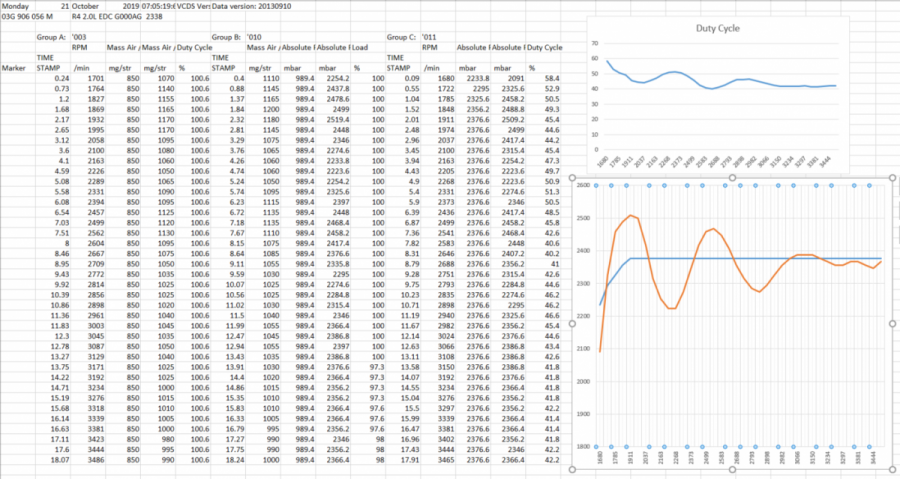The height and width of the screenshot is (479, 900).
Task: Click the right-middle resize handle of the selected chart
Action: click(892, 324)
